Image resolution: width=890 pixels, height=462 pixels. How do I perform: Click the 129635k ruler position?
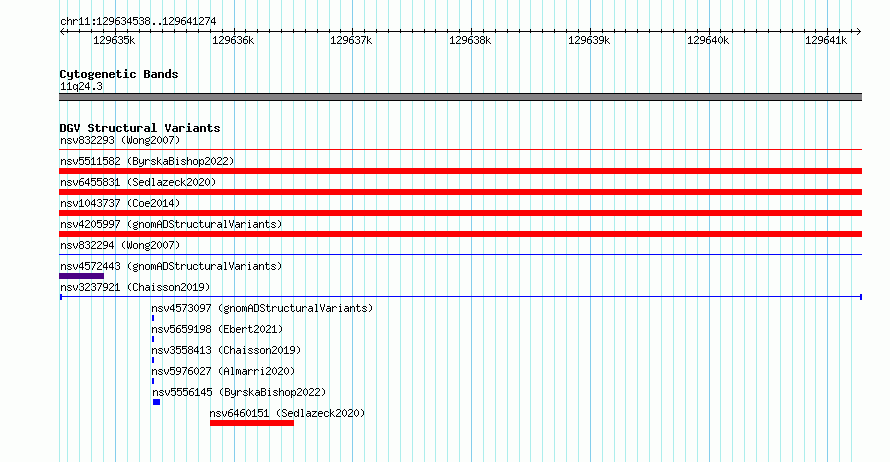coord(114,40)
